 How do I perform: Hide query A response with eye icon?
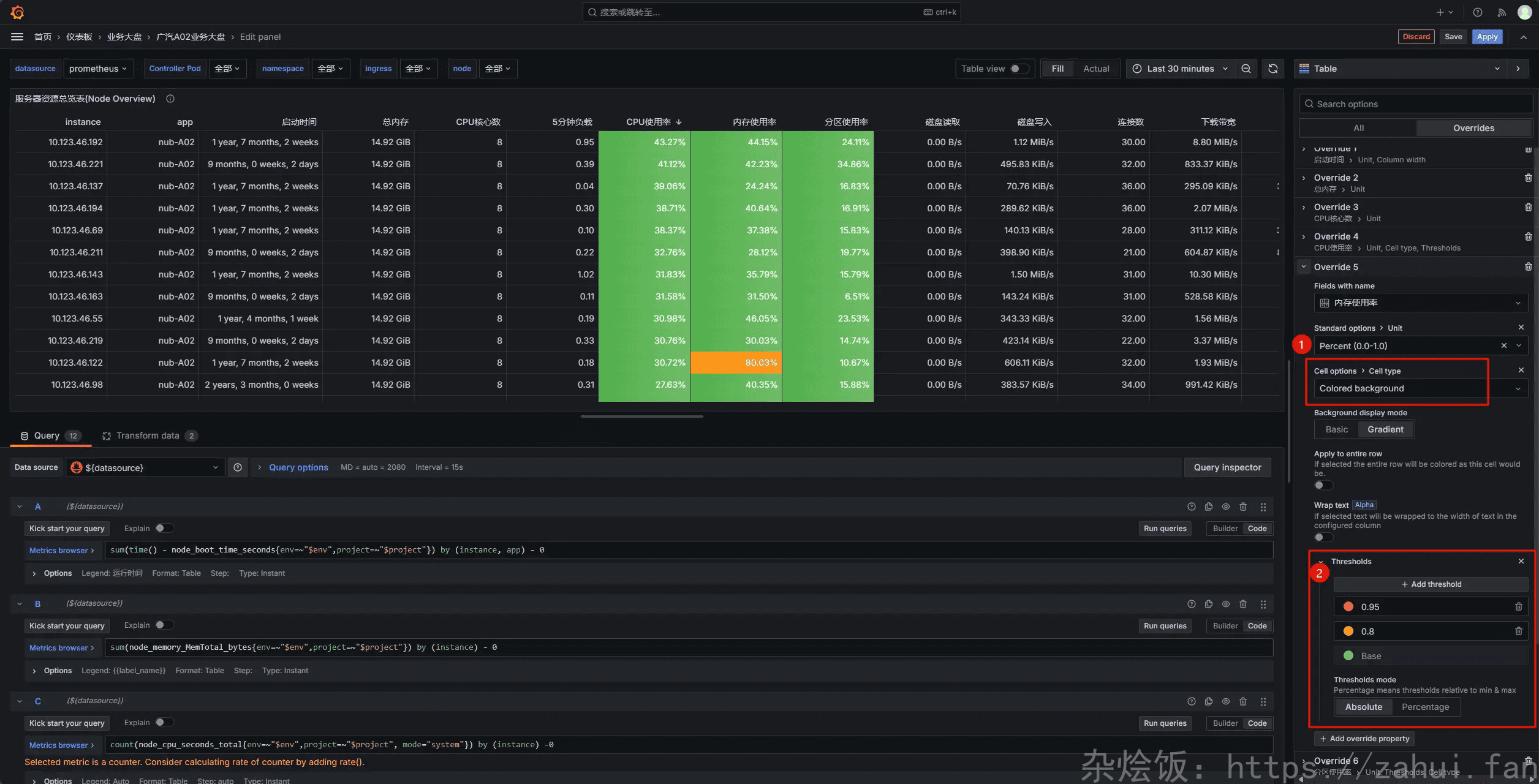pos(1225,507)
